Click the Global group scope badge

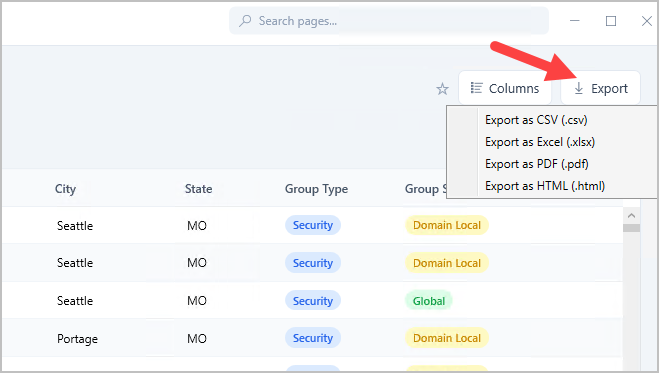pyautogui.click(x=429, y=301)
